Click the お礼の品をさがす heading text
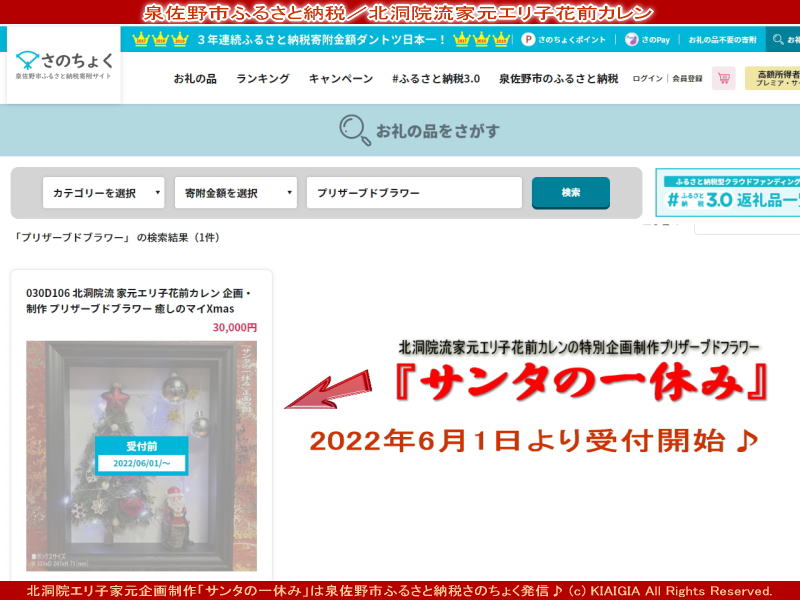Screen dimensions: 800x600 pos(438,131)
